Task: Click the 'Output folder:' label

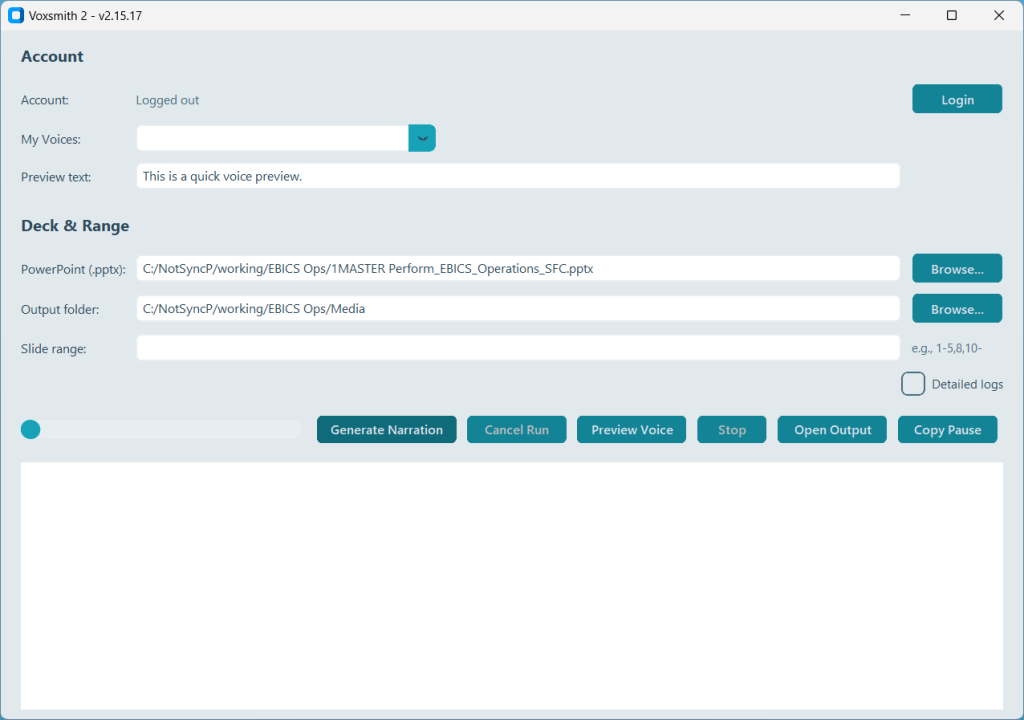Action: [x=60, y=309]
